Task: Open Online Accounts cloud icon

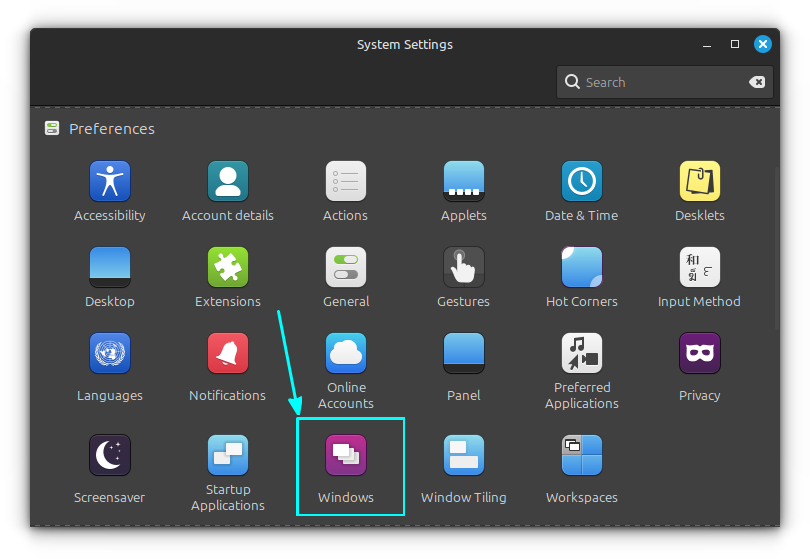Action: pos(346,354)
